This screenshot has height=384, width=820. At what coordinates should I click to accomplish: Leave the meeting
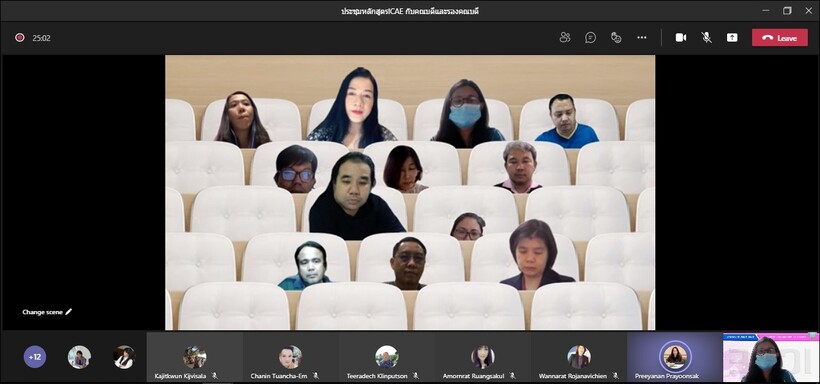click(x=780, y=38)
